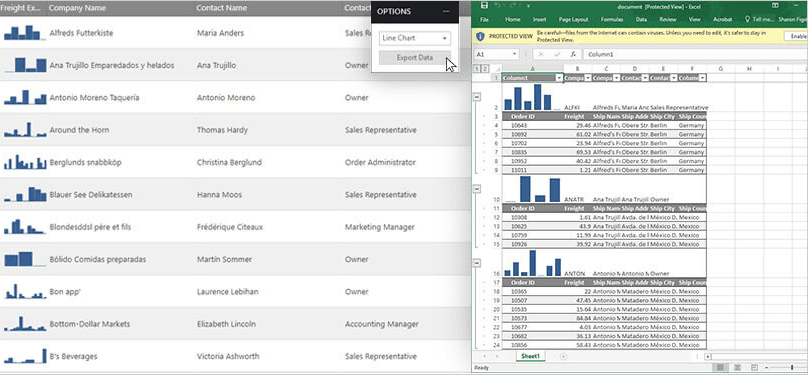
Task: Collapse the ANTON outline group with minus button
Action: (477, 263)
